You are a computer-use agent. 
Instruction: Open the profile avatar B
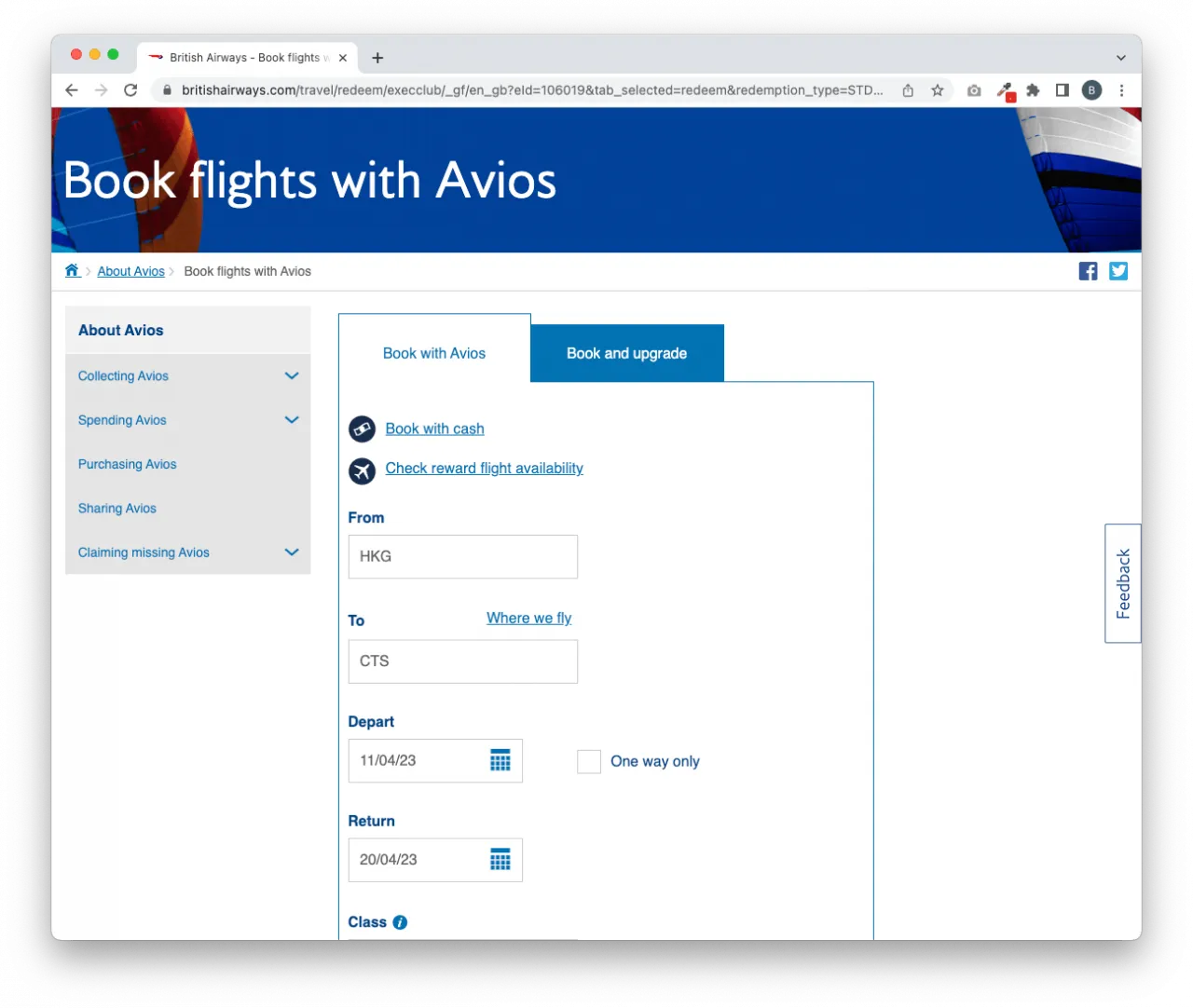(1091, 90)
